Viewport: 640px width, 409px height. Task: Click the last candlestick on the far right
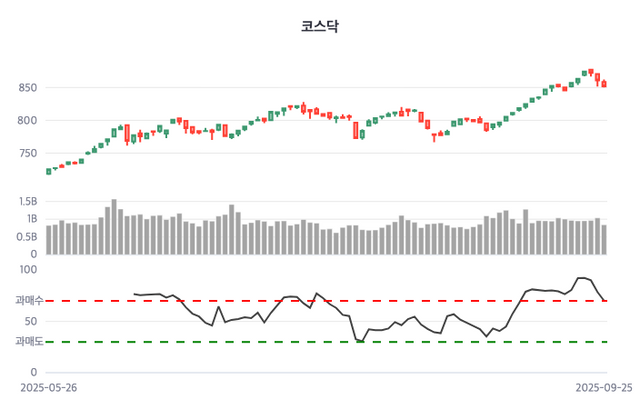604,84
